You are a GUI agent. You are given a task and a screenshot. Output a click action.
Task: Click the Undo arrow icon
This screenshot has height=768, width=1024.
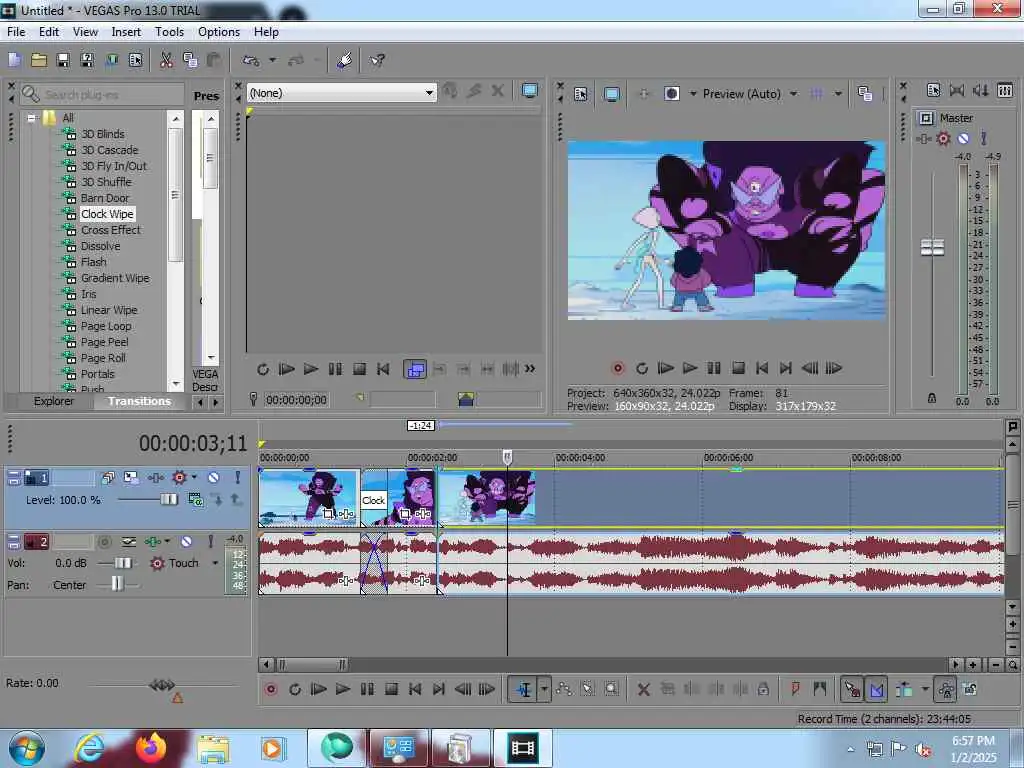click(251, 60)
